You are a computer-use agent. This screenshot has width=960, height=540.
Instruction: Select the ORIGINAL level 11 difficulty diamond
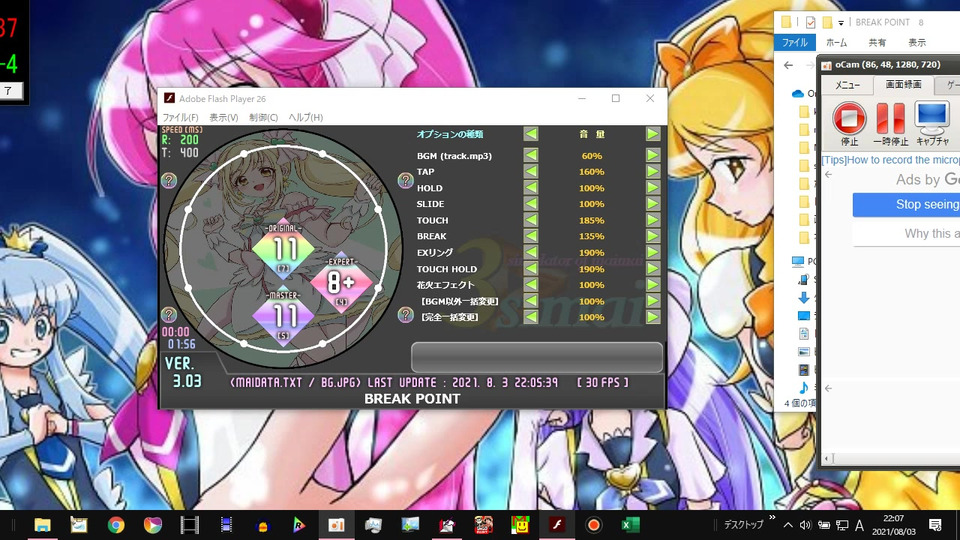283,250
